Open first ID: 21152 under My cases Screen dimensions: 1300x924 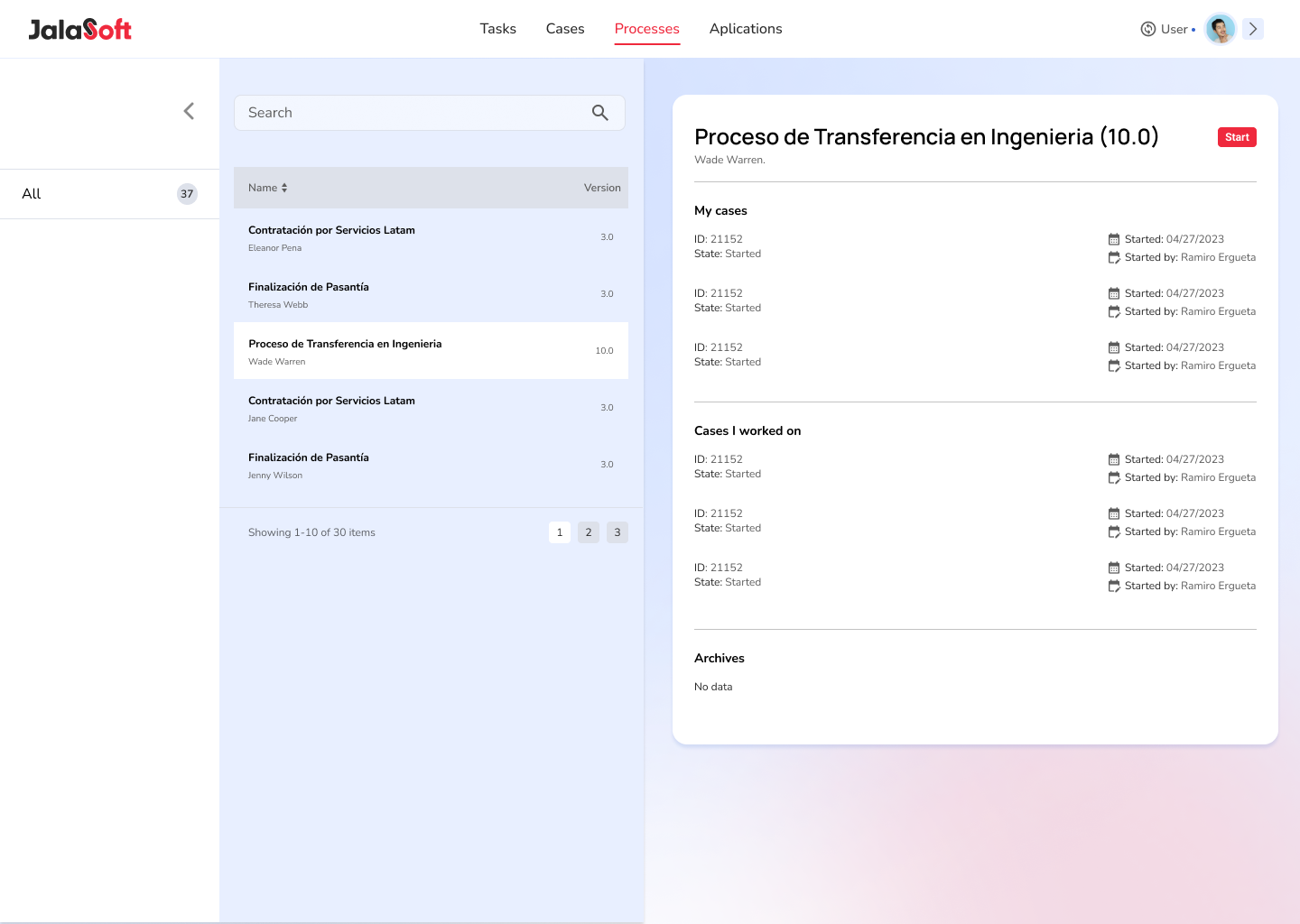tap(719, 239)
